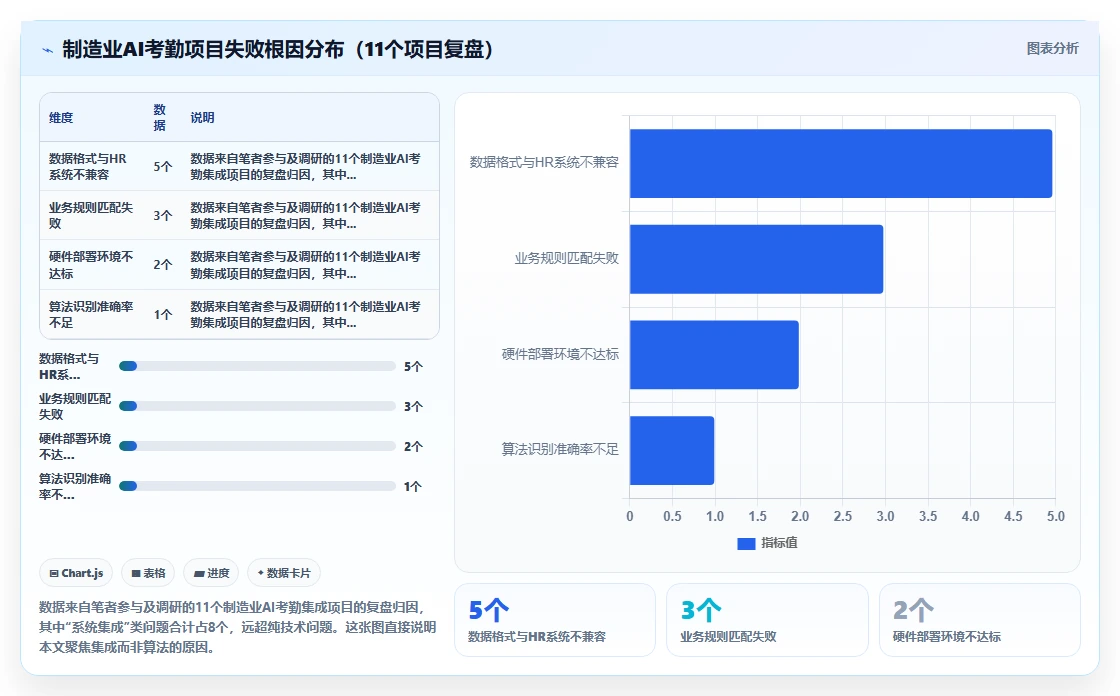The width and height of the screenshot is (1120, 696).
Task: Select the 数据卡片 tag chip
Action: point(284,573)
